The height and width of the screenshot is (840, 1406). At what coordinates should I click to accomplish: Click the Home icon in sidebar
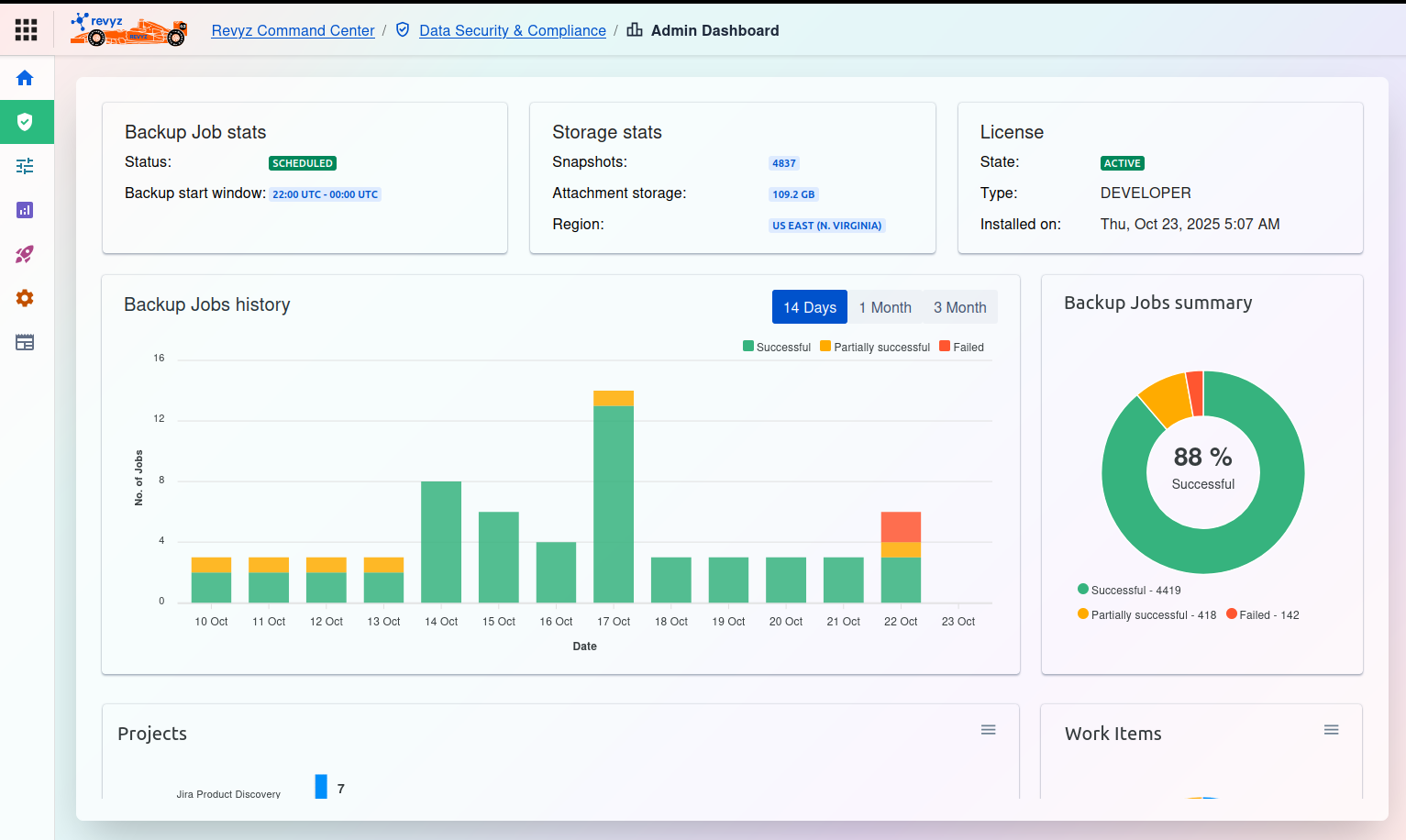point(25,78)
